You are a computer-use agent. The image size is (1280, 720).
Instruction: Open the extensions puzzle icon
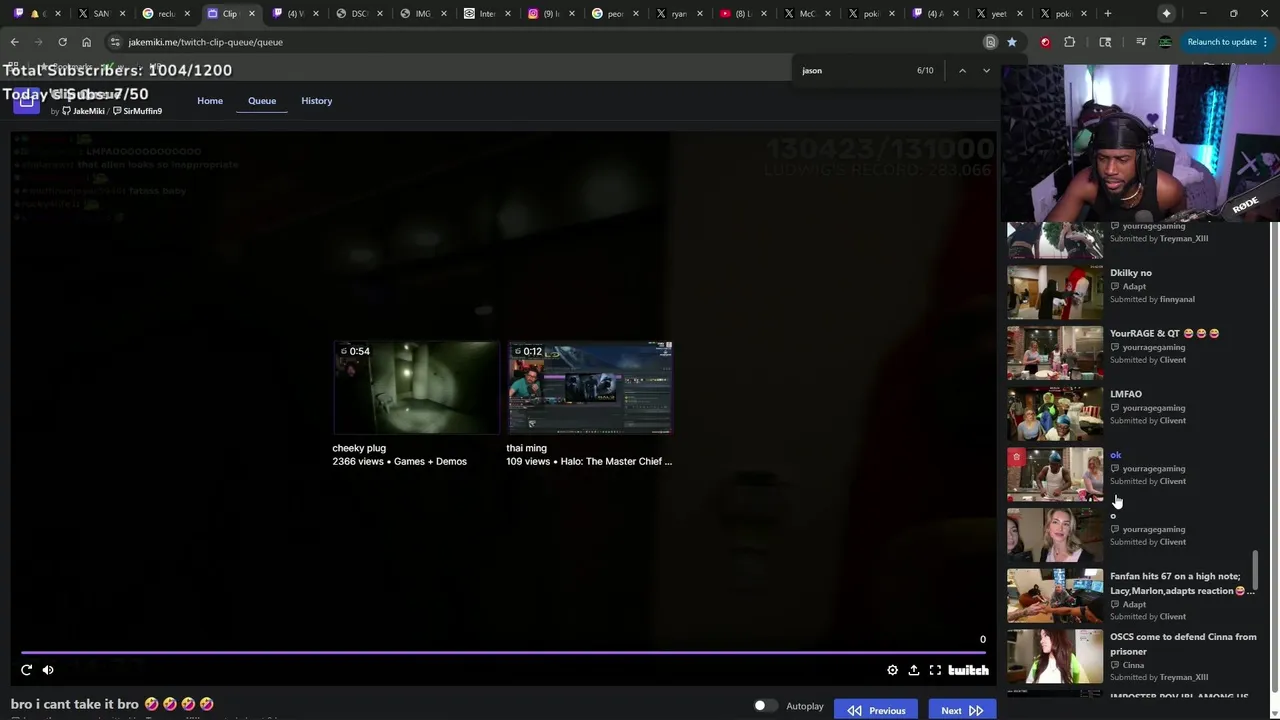1069,42
